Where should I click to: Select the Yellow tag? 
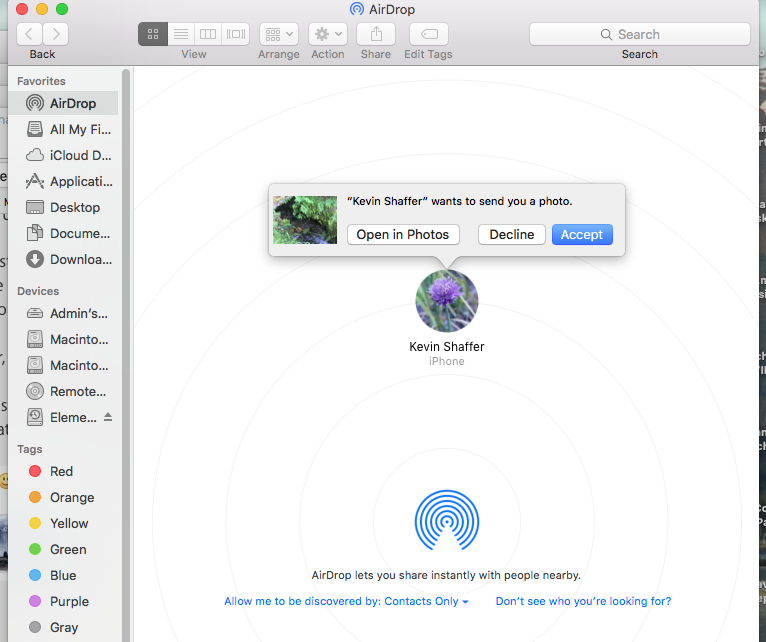pos(58,523)
